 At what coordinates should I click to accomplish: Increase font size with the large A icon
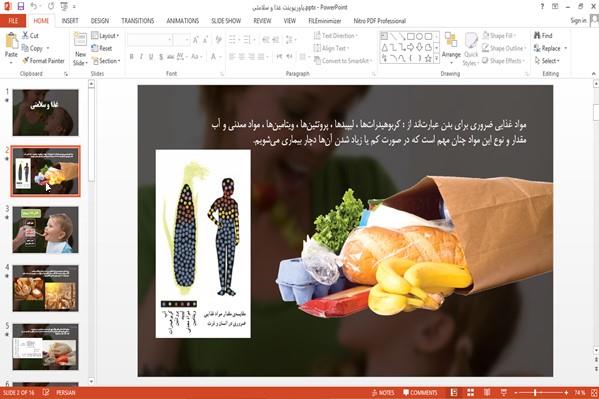click(x=196, y=40)
